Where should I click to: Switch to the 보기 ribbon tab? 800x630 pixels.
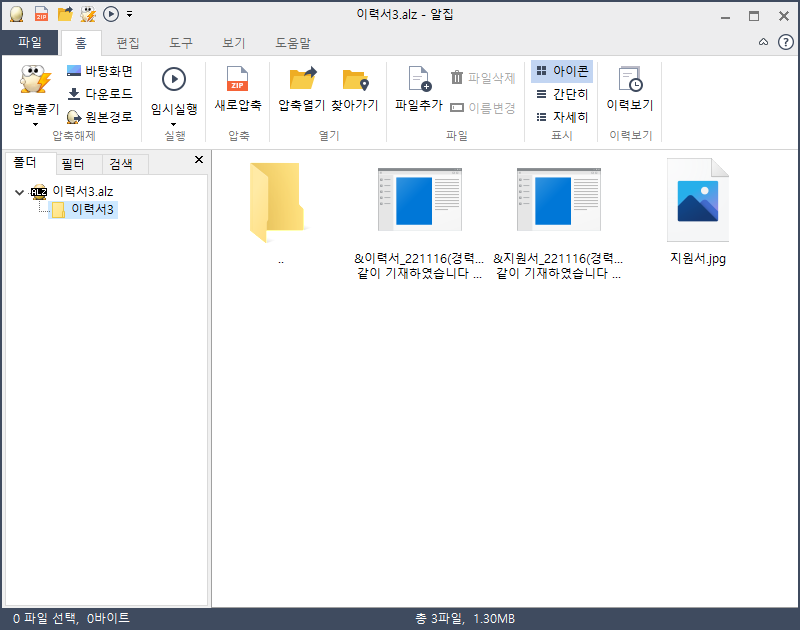234,43
